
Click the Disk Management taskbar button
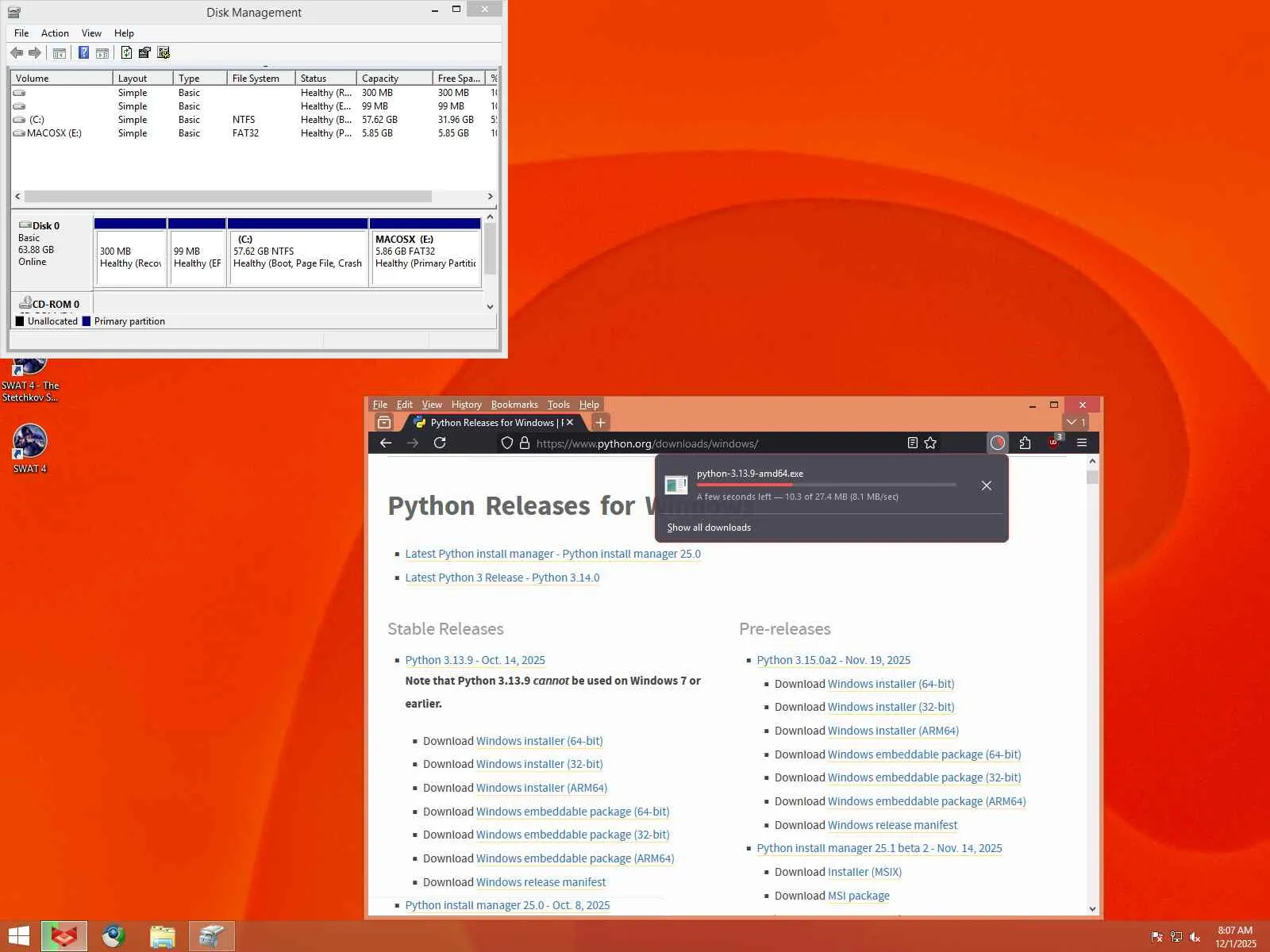click(x=212, y=936)
